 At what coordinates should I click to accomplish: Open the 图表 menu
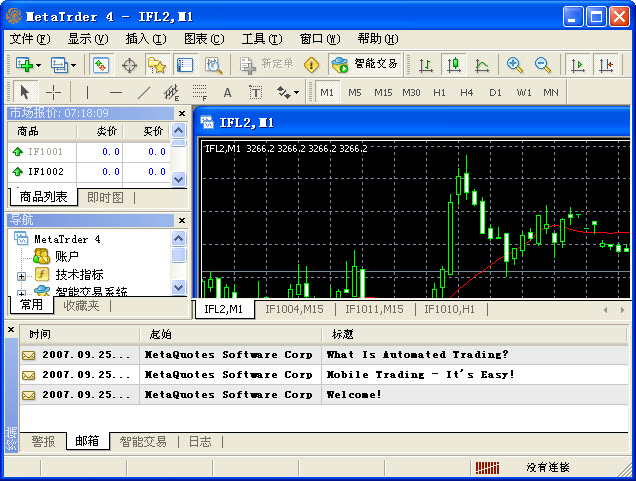pyautogui.click(x=204, y=39)
